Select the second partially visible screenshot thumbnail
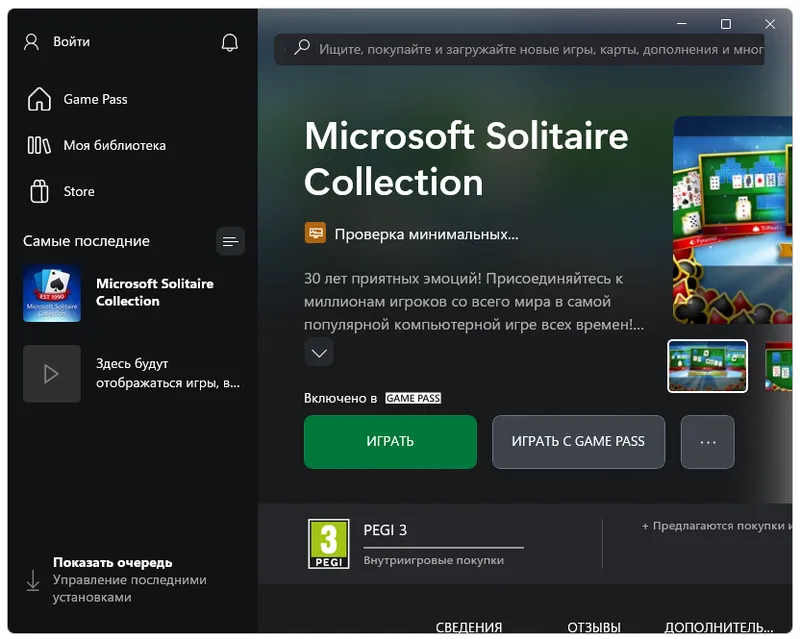This screenshot has height=639, width=800. 778,366
